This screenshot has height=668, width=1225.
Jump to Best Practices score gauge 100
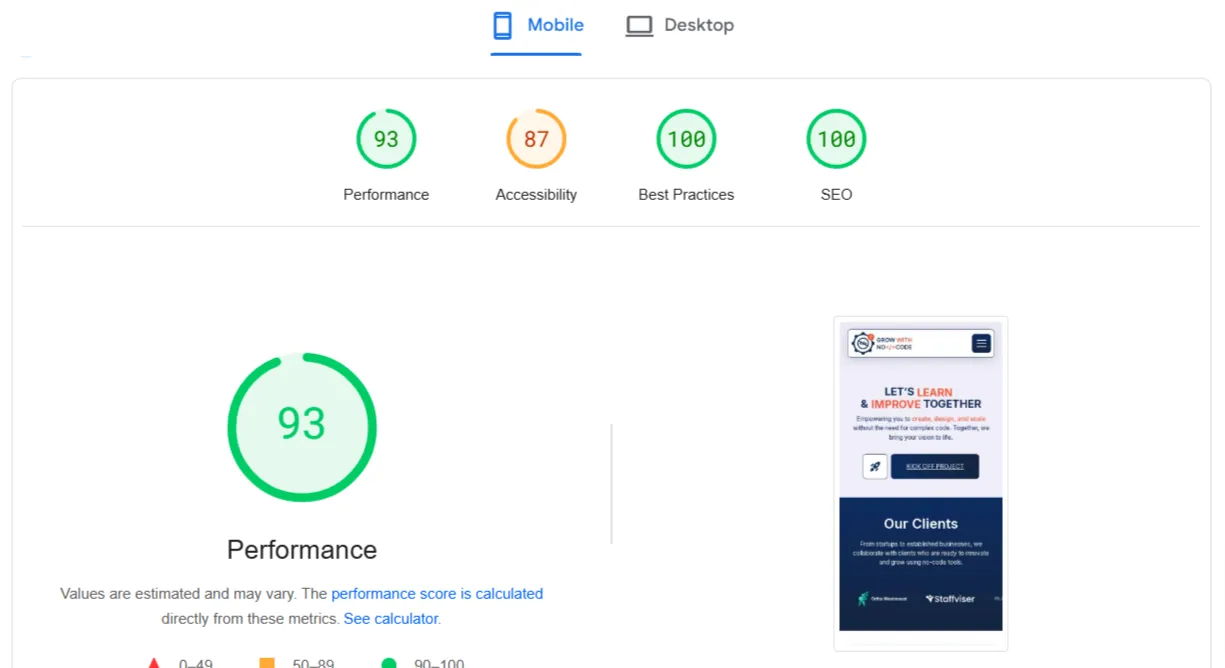686,139
